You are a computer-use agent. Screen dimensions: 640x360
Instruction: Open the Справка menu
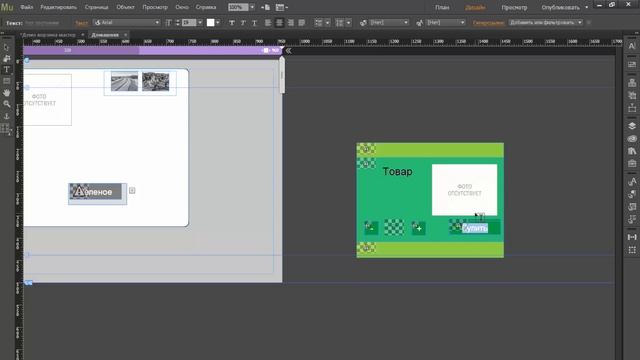click(206, 7)
